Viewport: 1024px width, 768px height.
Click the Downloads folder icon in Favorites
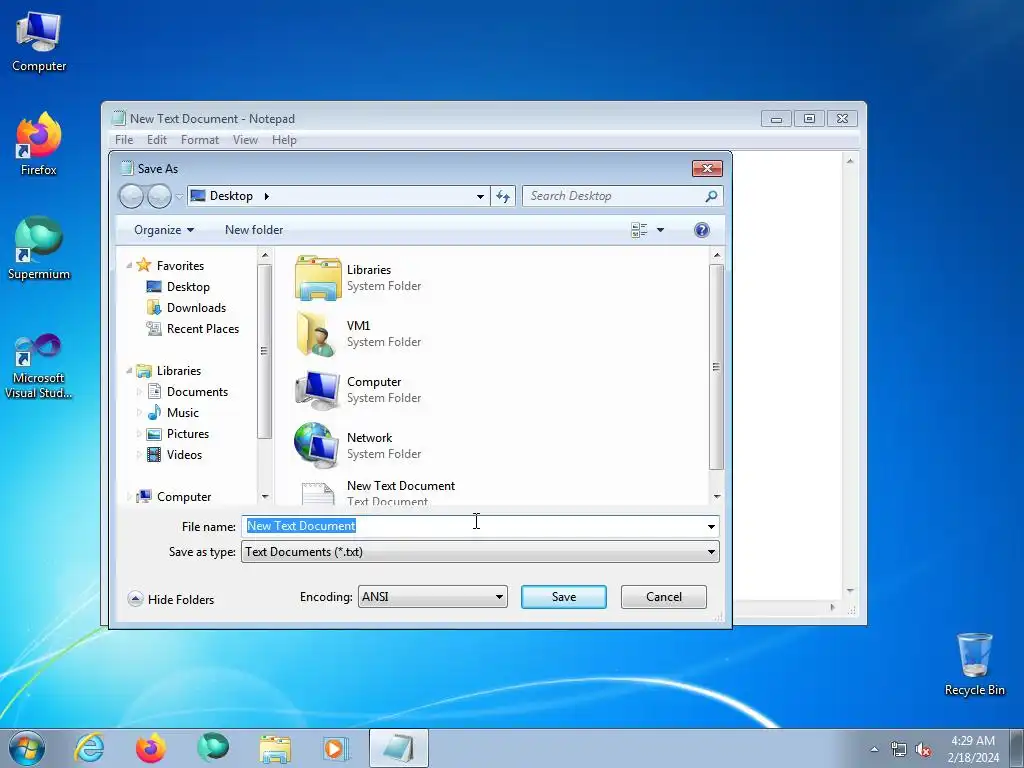pos(154,308)
